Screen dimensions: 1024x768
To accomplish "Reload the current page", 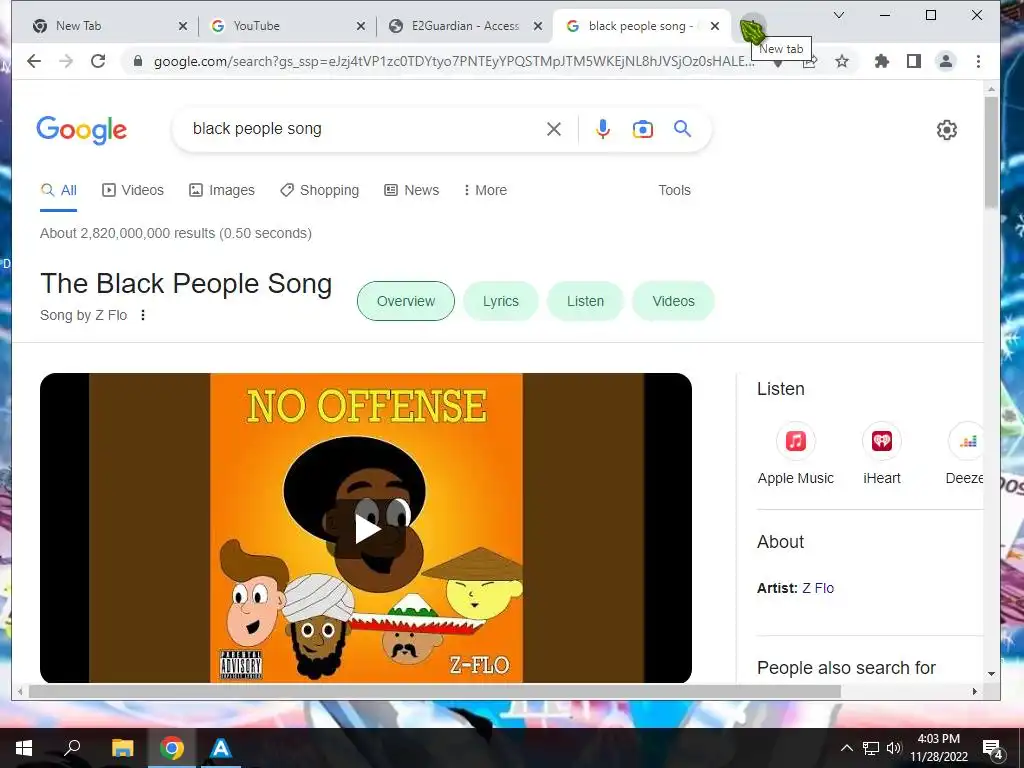I will click(x=98, y=61).
